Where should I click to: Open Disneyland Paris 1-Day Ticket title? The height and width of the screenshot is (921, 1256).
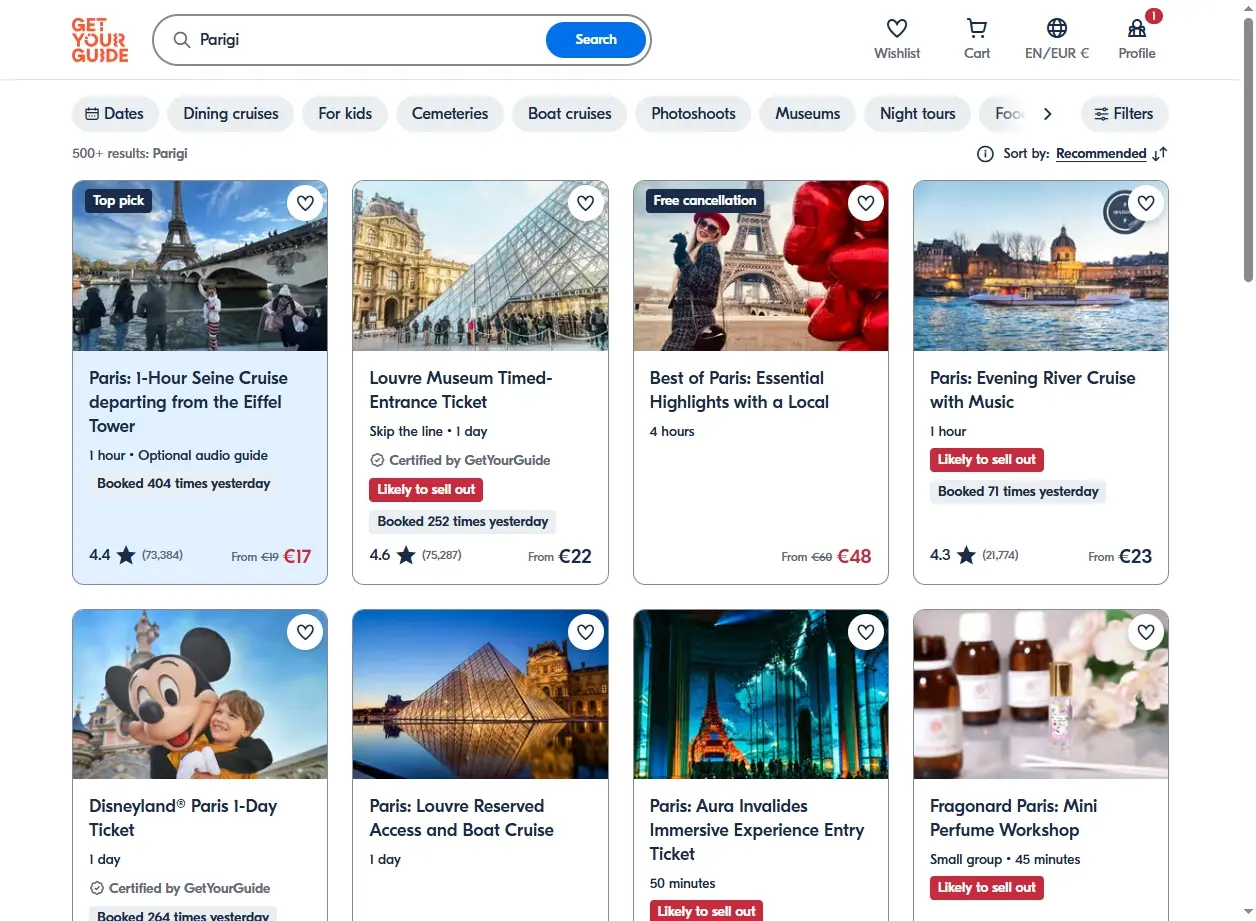pyautogui.click(x=183, y=818)
